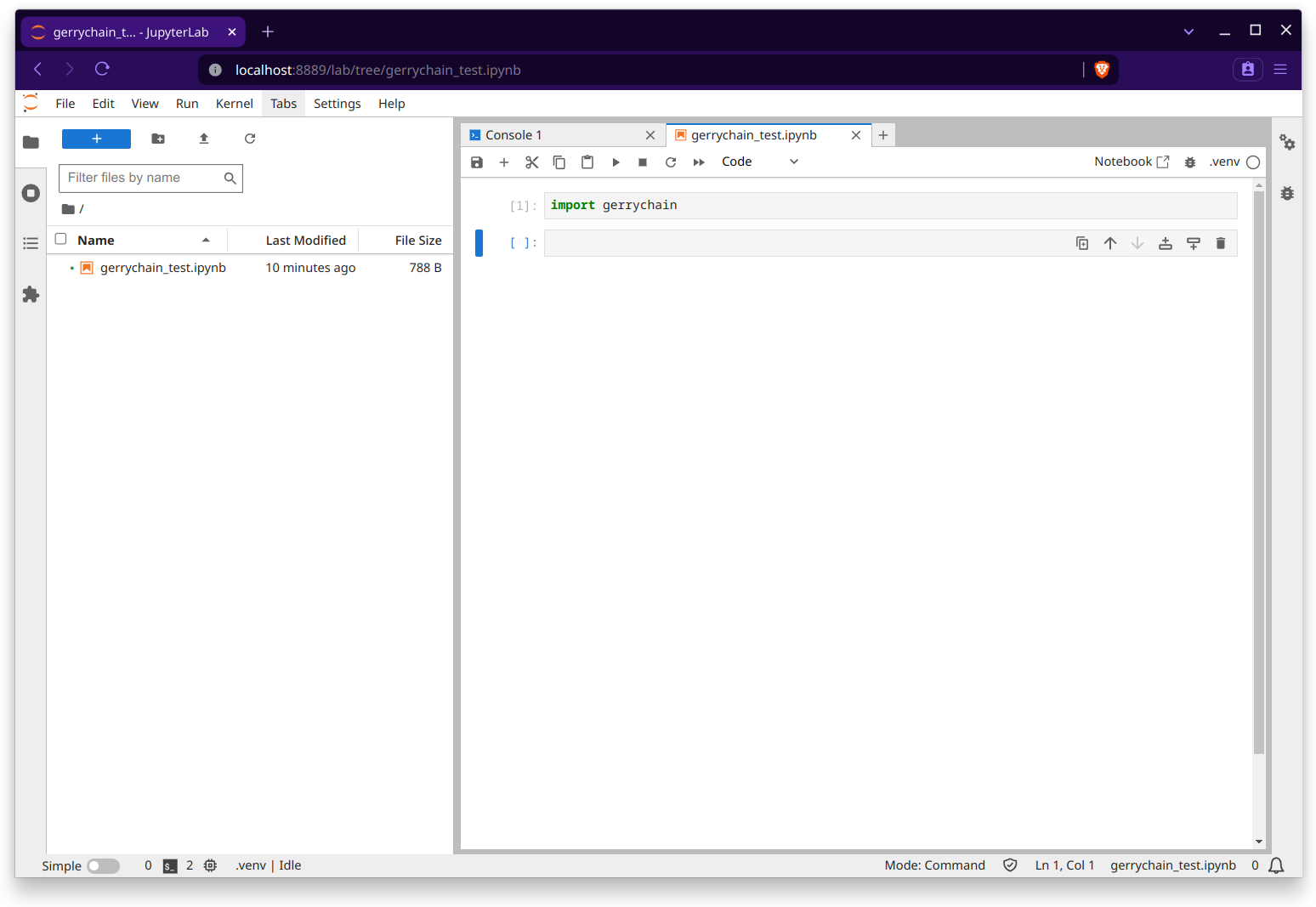Viewport: 1316px width, 907px height.
Task: Click the Name column sort arrow
Action: click(x=206, y=240)
